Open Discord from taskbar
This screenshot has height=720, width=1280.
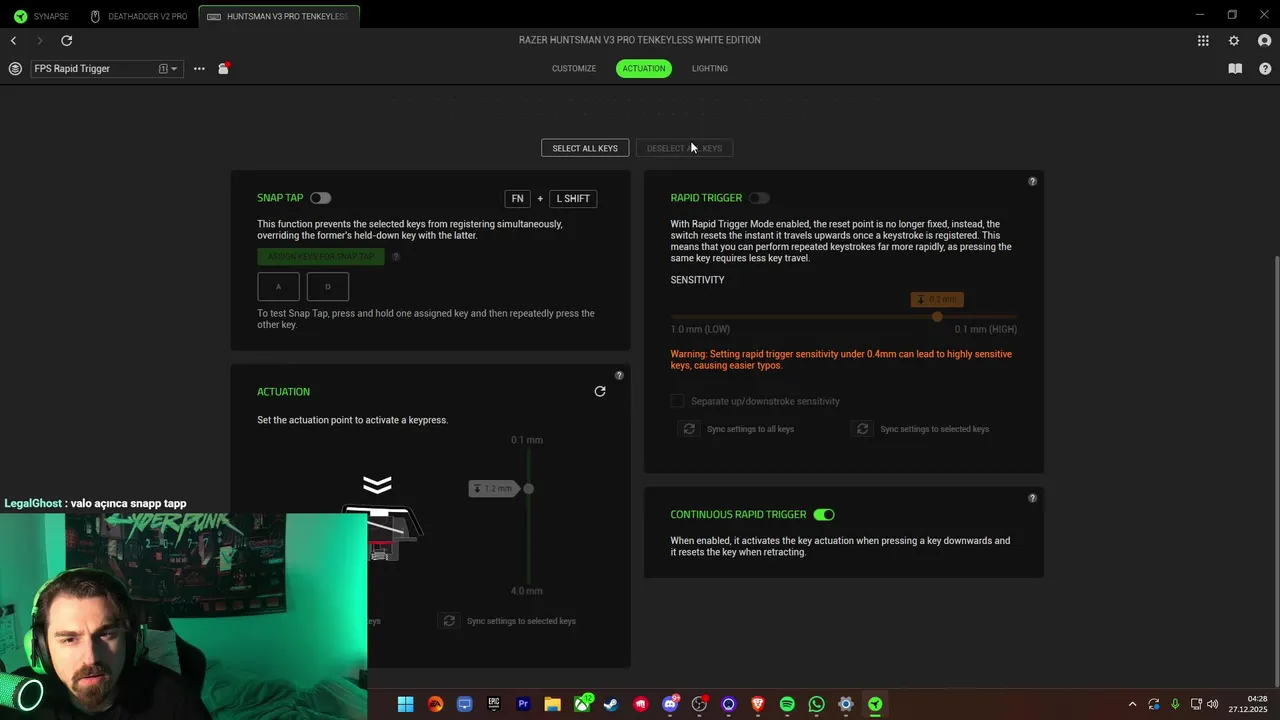click(x=670, y=704)
